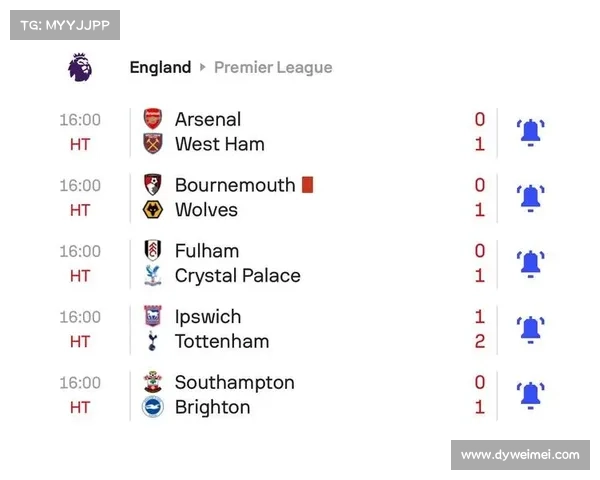Click Bournemouth's red card indicator
600x480 pixels.
coord(308,185)
